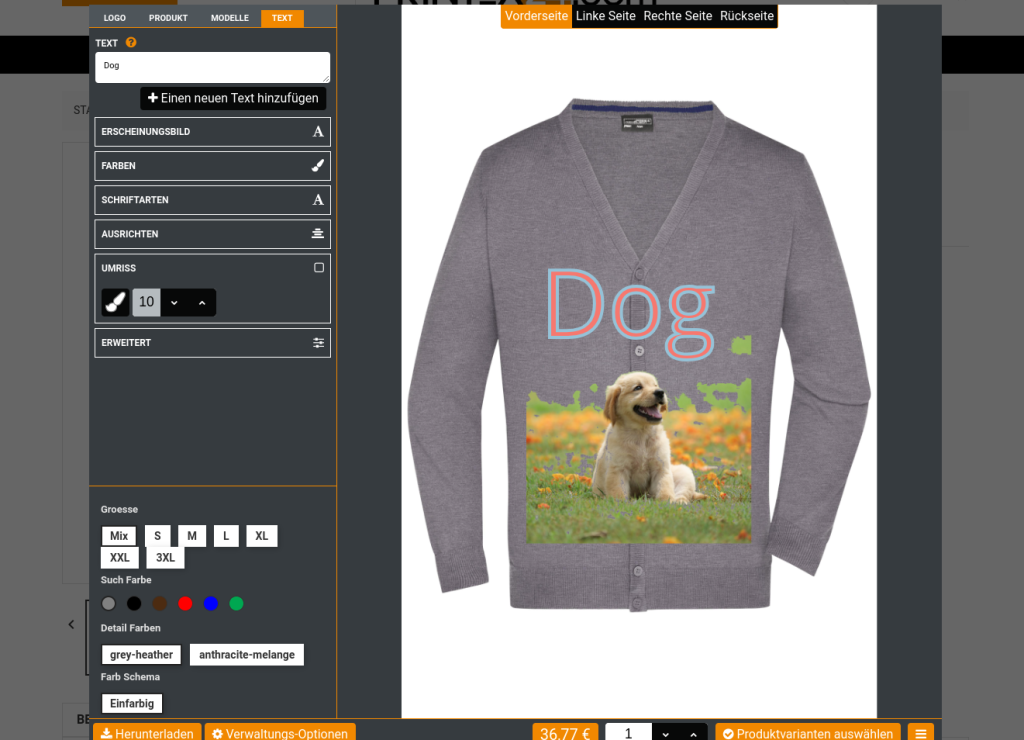Click the Ausrichten alignment icon
The width and height of the screenshot is (1024, 740).
pos(317,234)
